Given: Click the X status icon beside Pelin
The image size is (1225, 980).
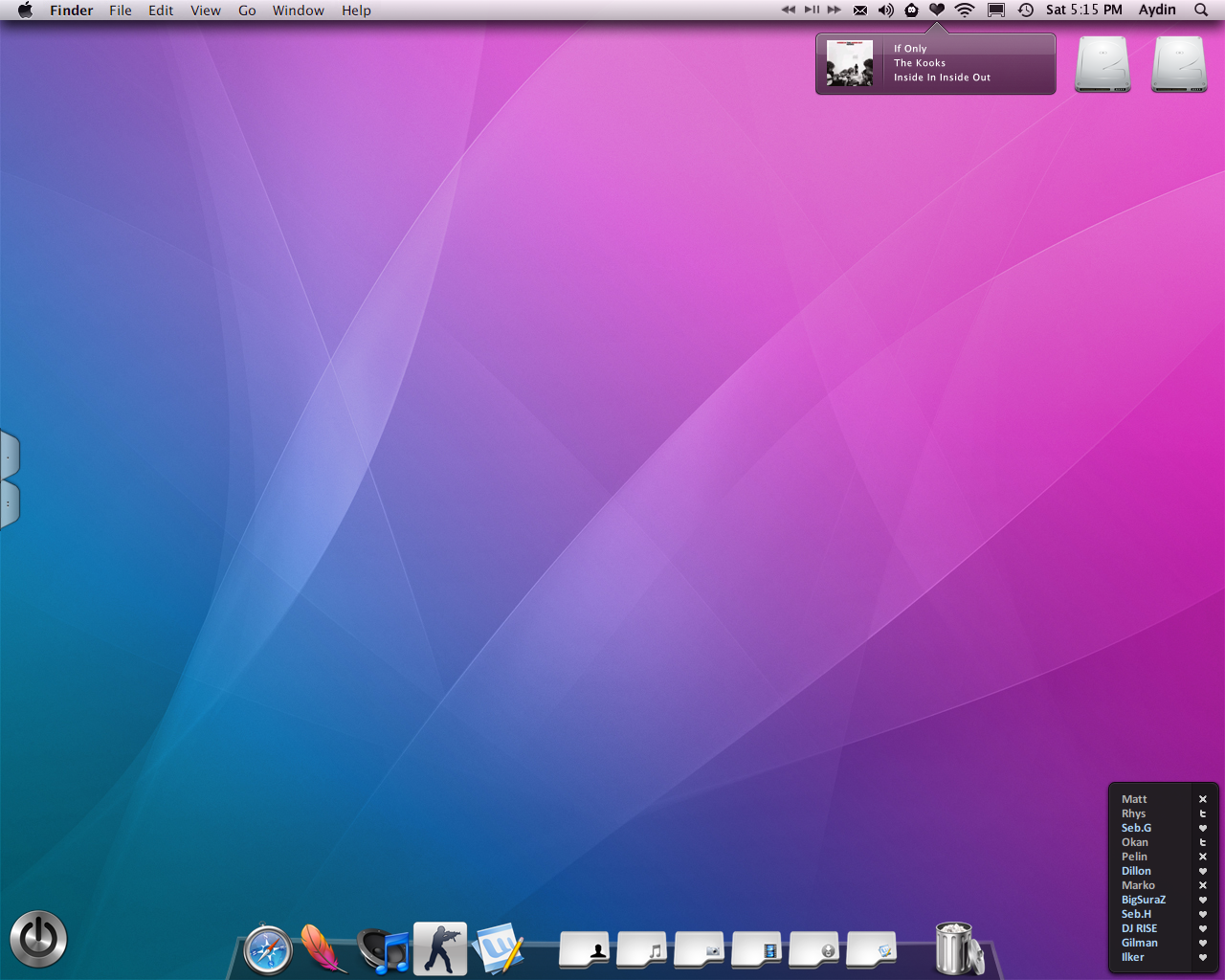Looking at the screenshot, I should (1203, 857).
